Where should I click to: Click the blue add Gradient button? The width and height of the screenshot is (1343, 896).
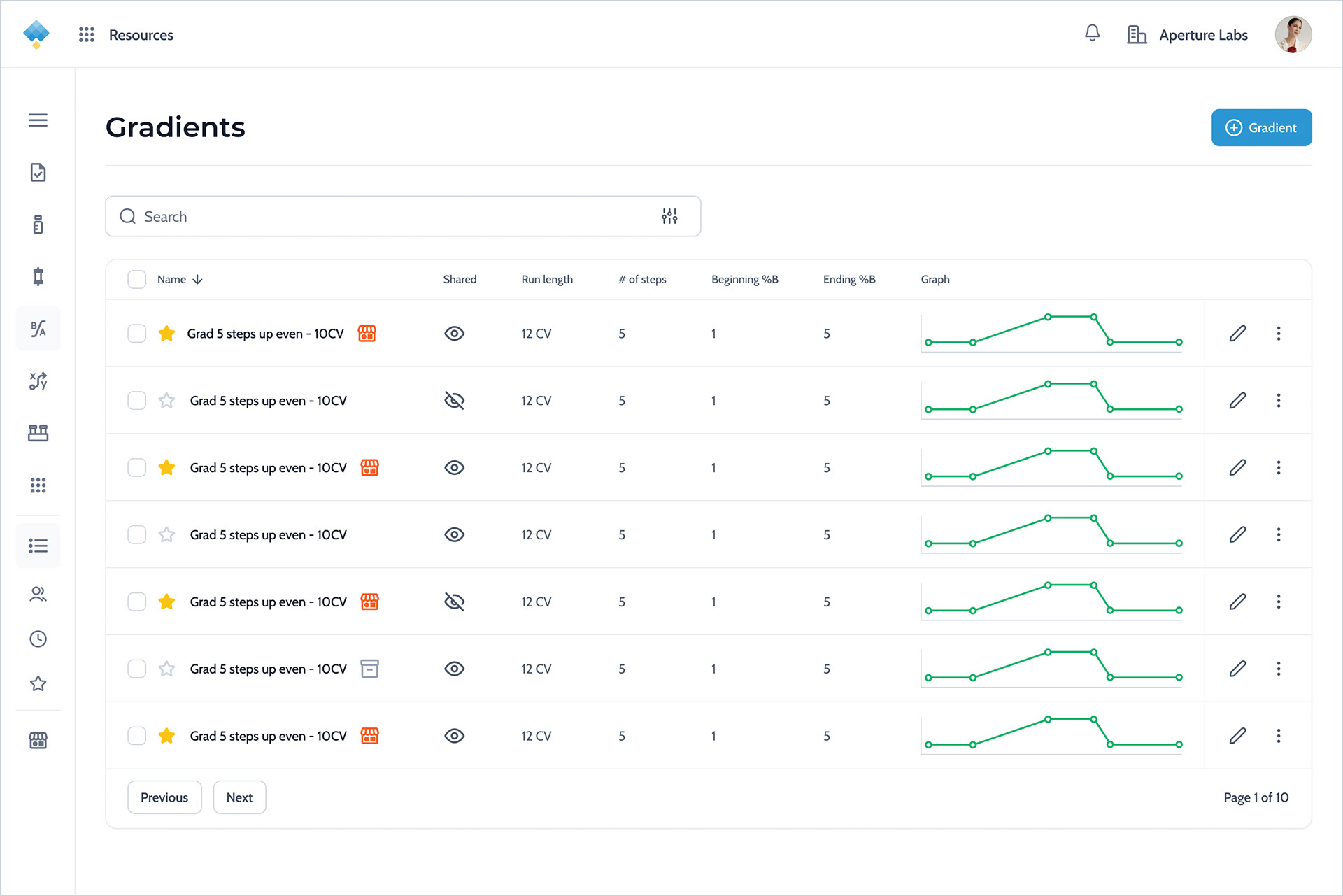click(1262, 128)
